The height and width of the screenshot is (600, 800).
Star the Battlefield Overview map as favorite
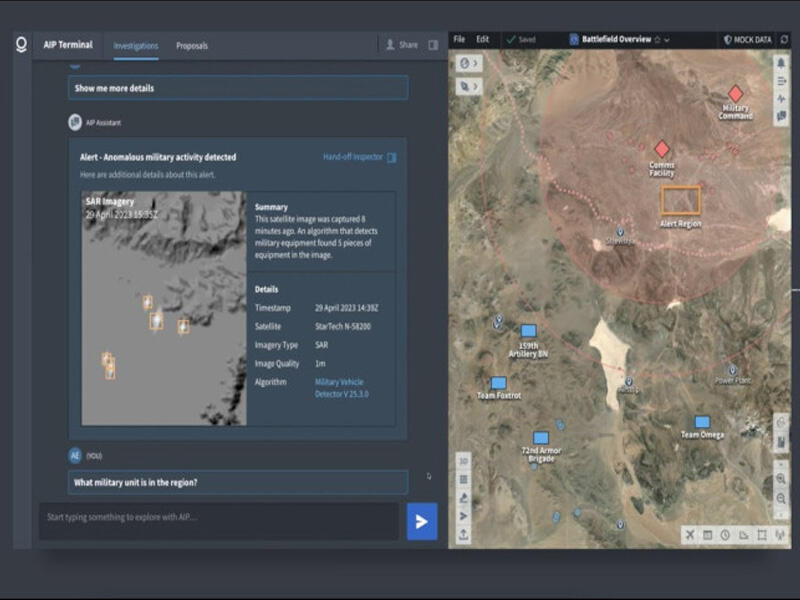coord(657,40)
